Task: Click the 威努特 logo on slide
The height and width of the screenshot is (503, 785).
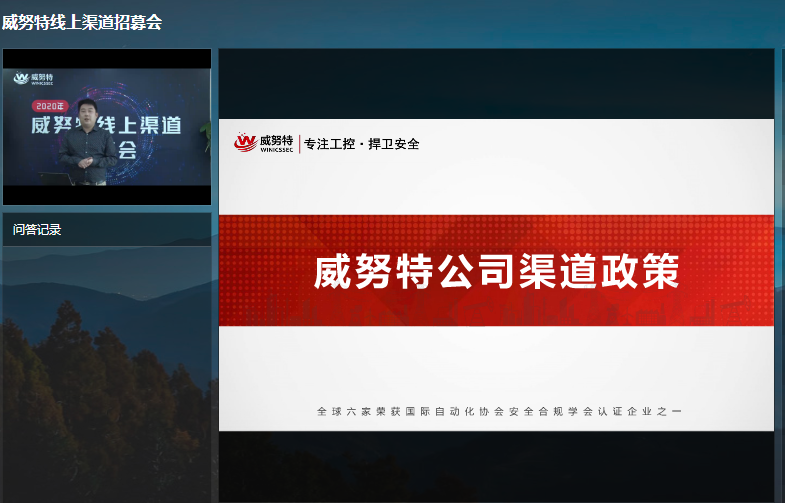Action: (x=263, y=143)
